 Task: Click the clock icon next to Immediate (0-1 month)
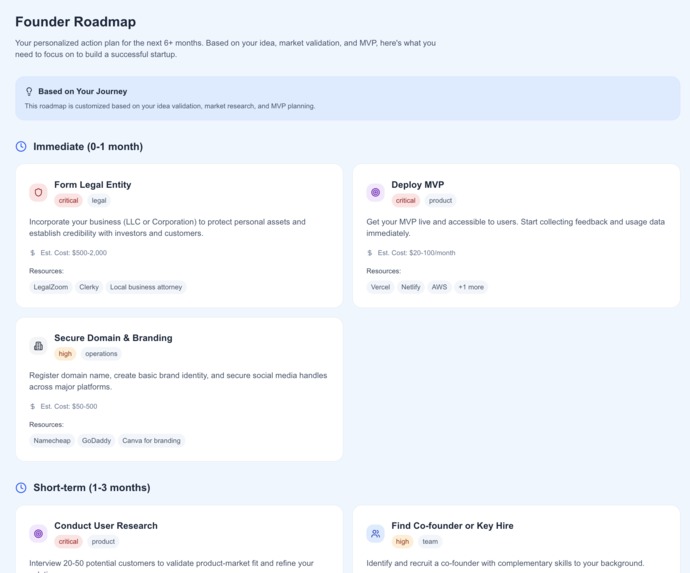click(21, 147)
